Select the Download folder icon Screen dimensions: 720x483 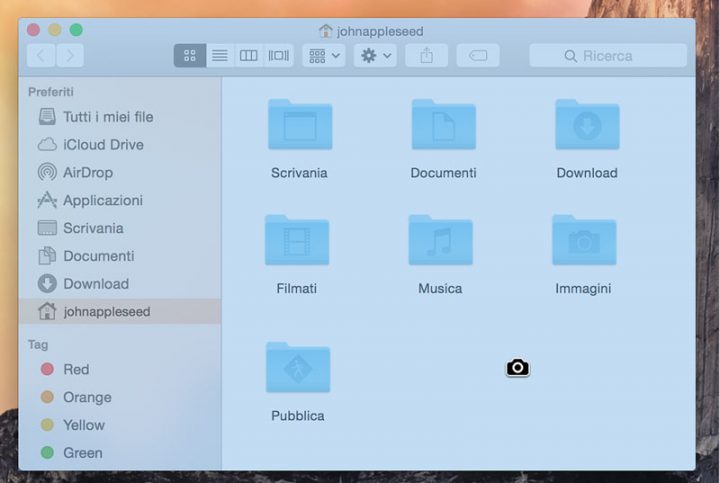point(587,124)
